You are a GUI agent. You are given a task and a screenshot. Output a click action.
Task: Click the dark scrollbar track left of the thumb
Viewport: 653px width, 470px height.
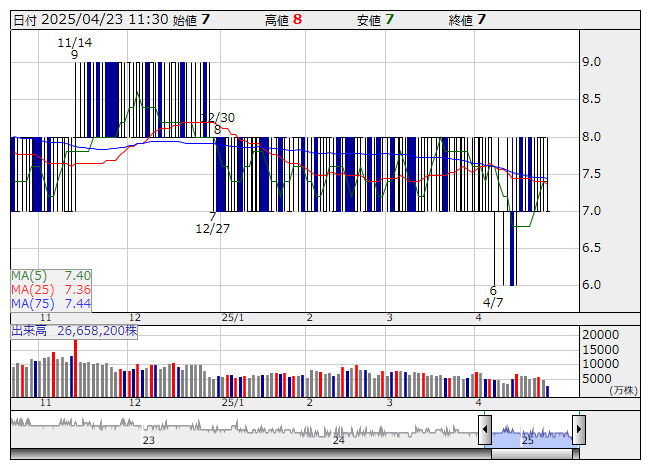pyautogui.click(x=251, y=454)
